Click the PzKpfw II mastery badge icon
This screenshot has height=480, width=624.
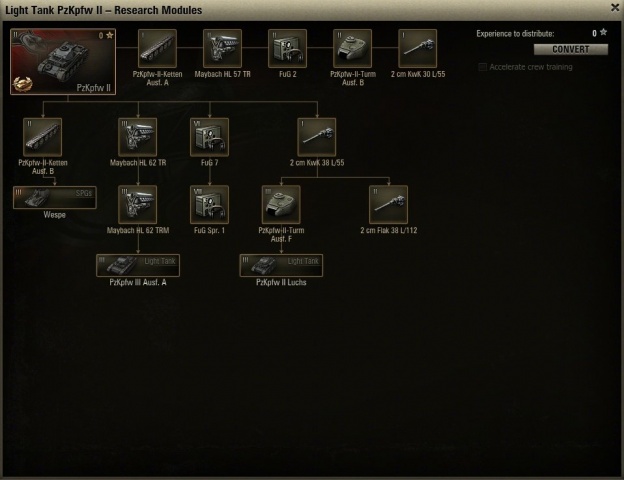tap(22, 84)
